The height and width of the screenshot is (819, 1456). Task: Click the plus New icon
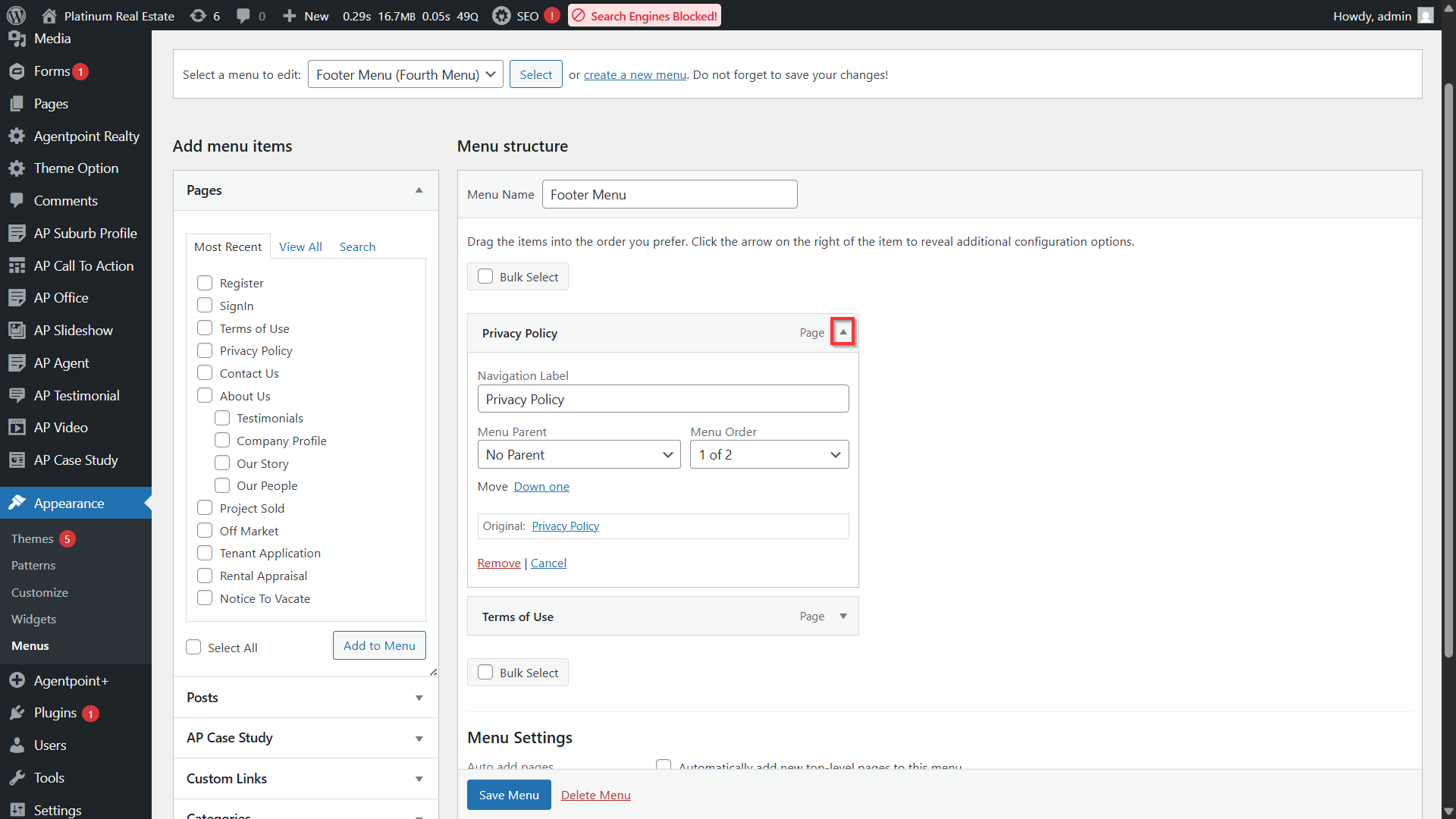tap(289, 15)
